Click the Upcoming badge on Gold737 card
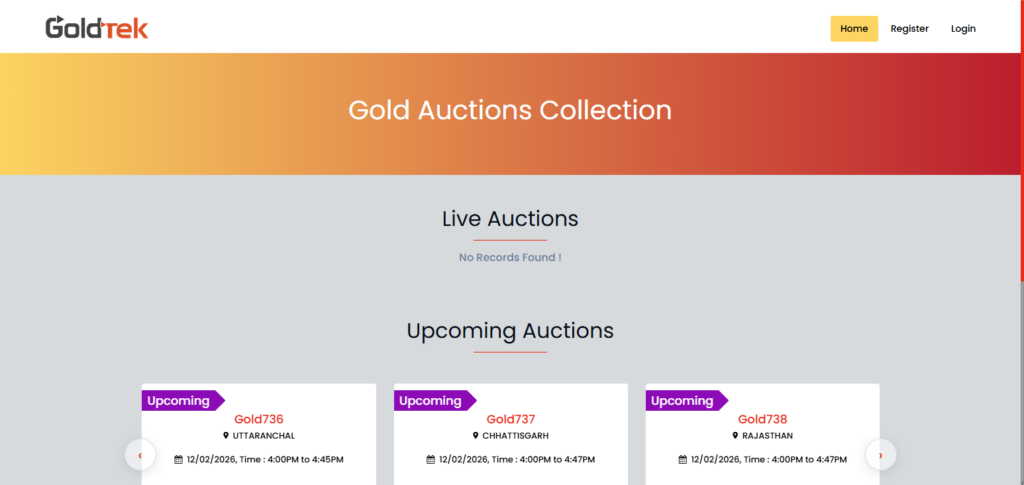Viewport: 1024px width, 485px height. tap(432, 401)
